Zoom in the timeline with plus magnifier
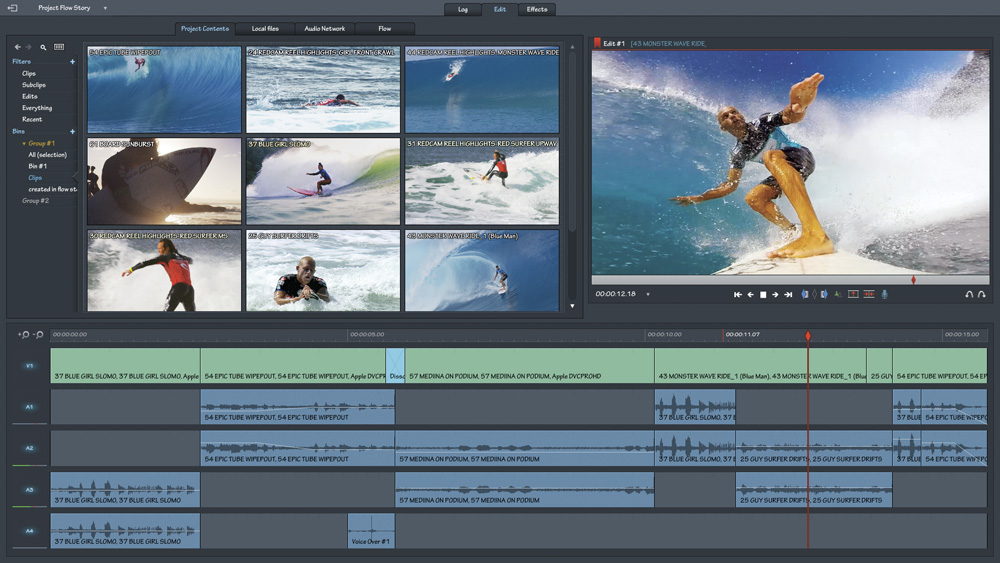 [24, 334]
